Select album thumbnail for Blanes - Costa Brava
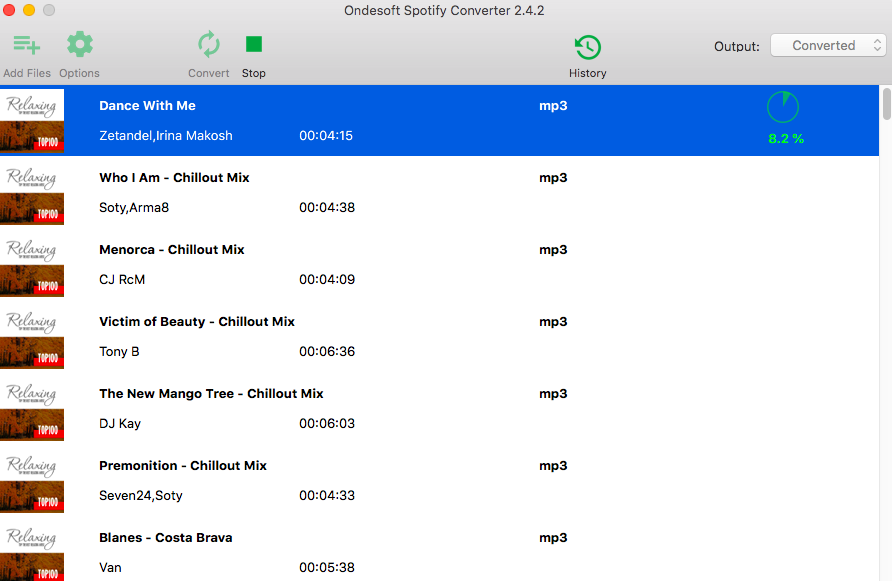The width and height of the screenshot is (892, 581). 32,553
